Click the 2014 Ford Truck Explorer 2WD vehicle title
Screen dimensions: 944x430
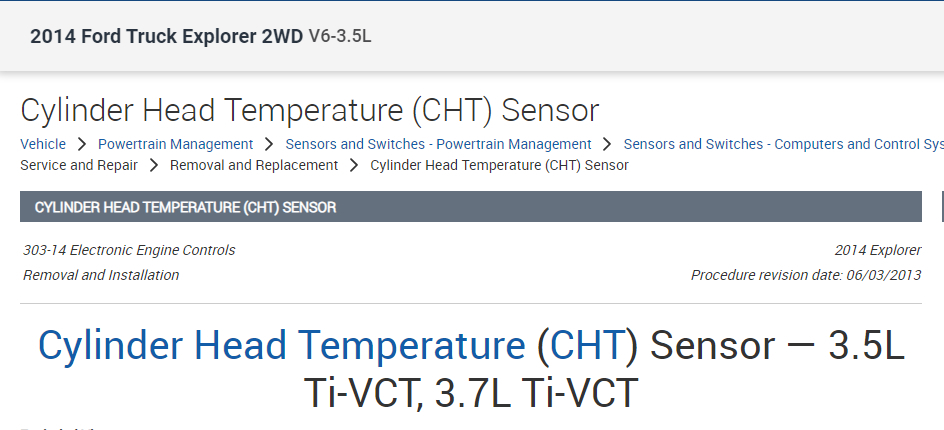(x=166, y=37)
